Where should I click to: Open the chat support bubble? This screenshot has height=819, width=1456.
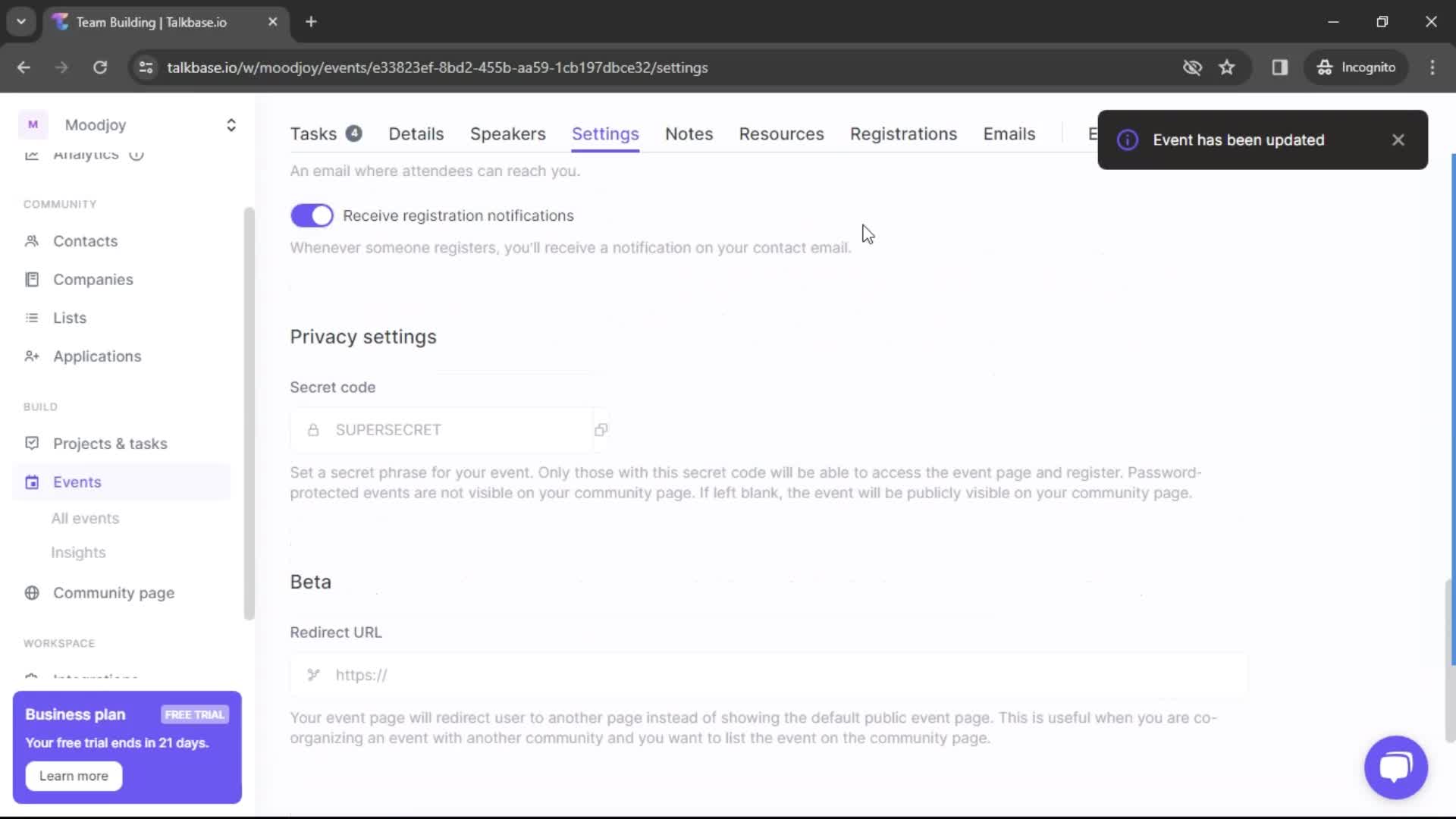pyautogui.click(x=1395, y=766)
